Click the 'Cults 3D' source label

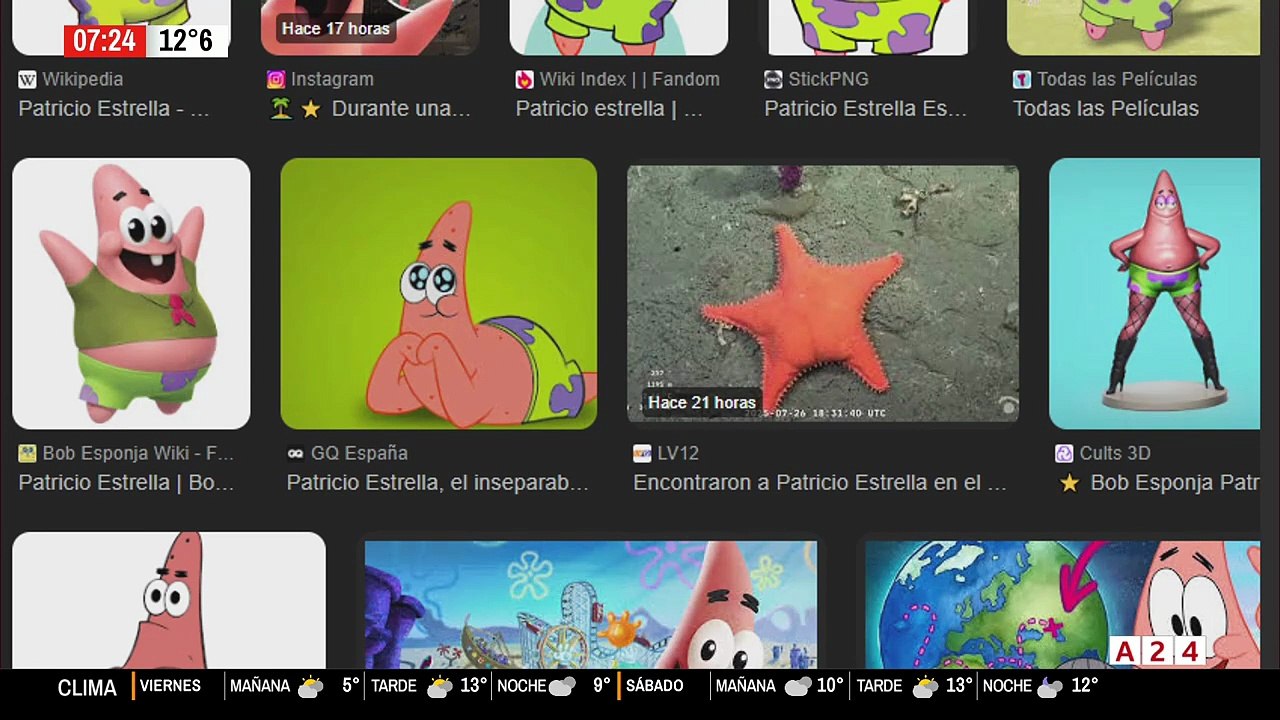pyautogui.click(x=1114, y=453)
